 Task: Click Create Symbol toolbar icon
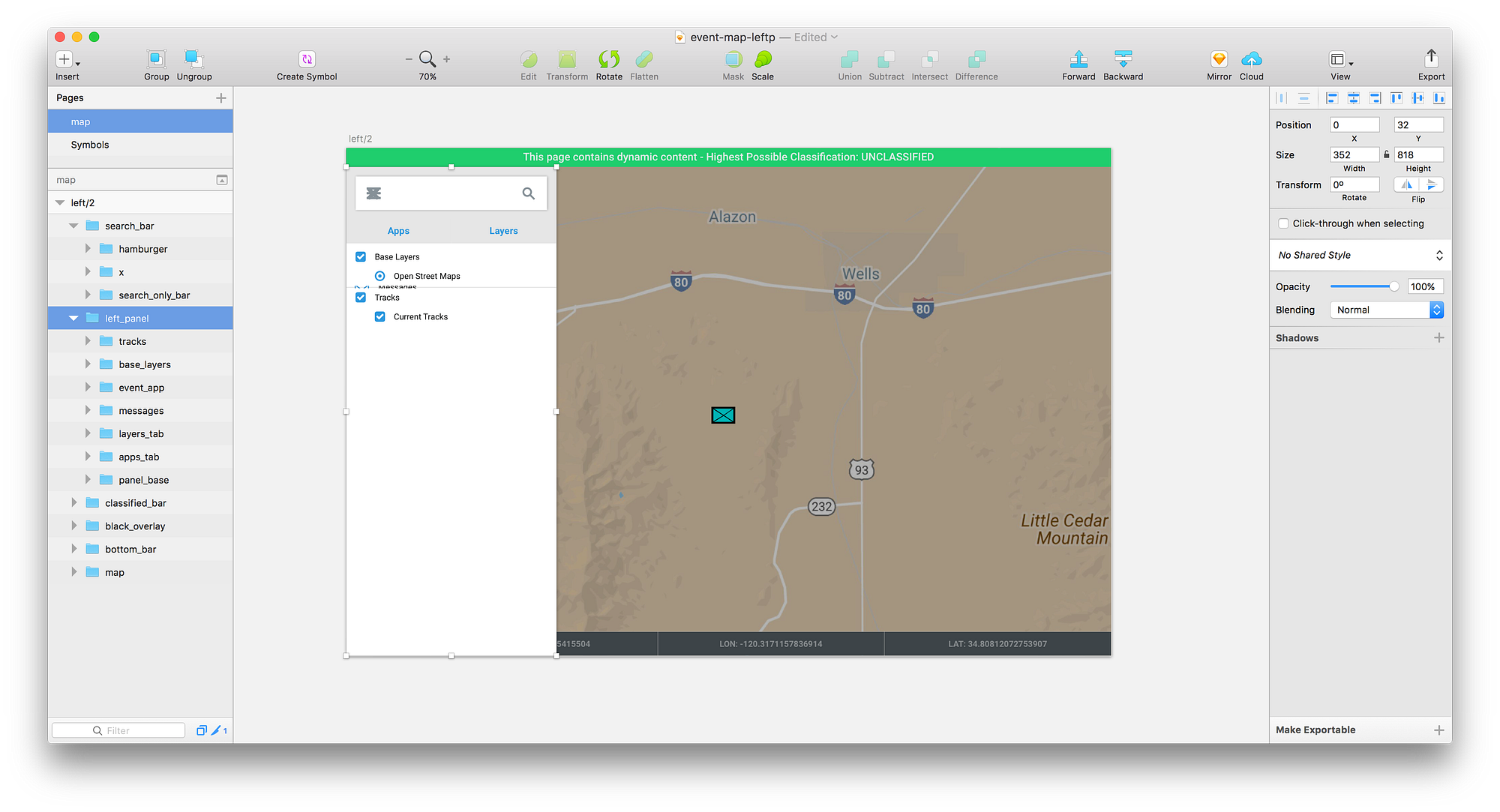coord(307,59)
